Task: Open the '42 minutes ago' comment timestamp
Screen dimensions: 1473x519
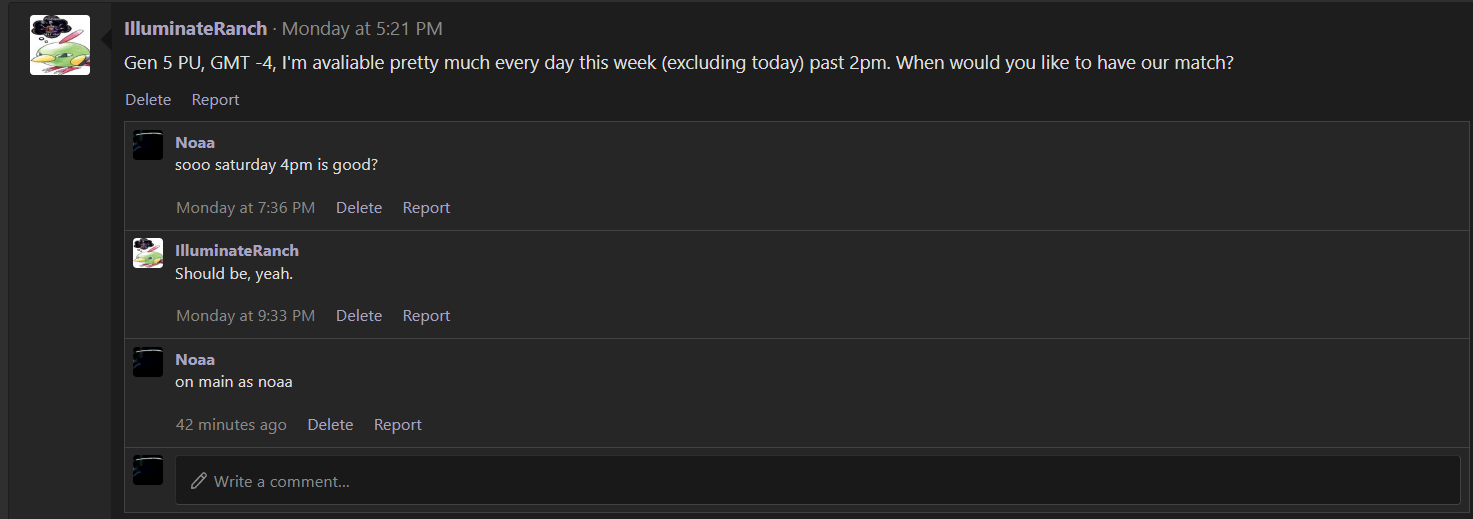Action: 231,425
